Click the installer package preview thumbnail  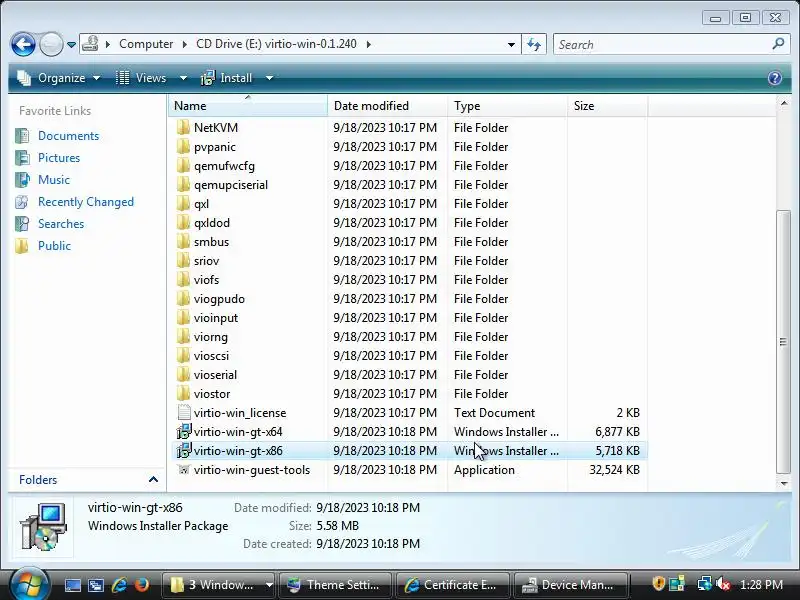point(43,527)
